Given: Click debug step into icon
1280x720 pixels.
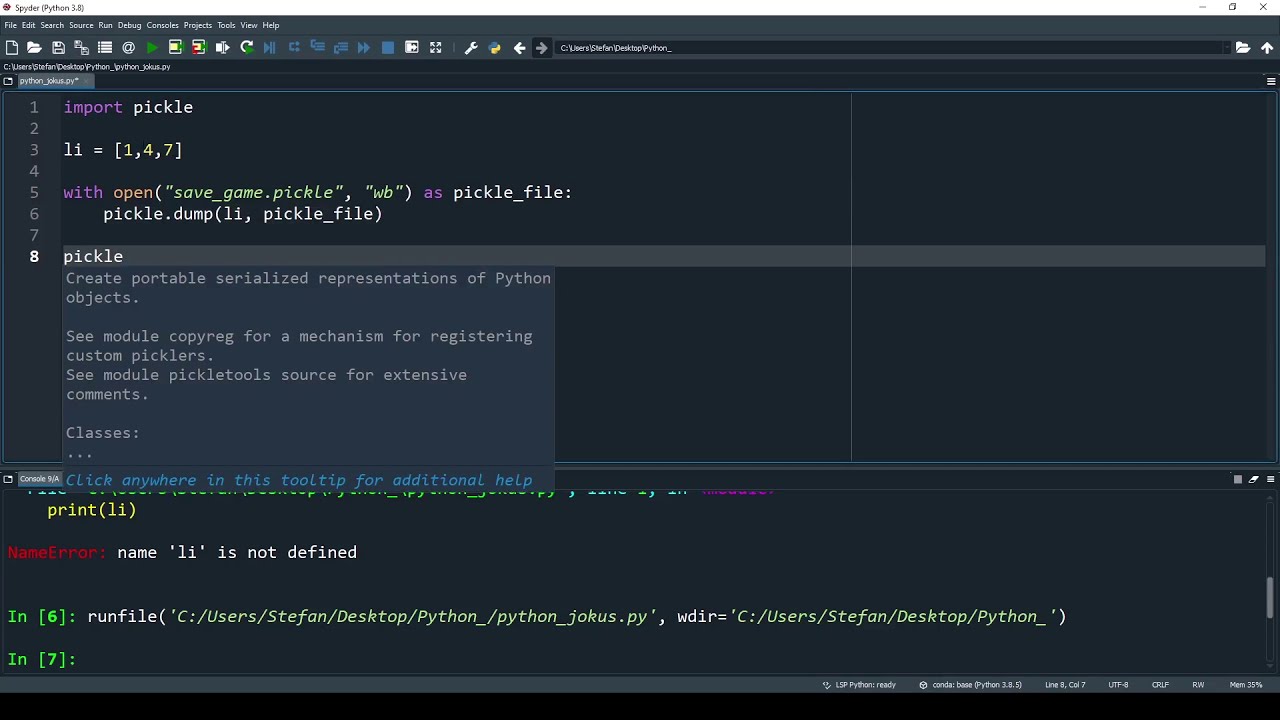Looking at the screenshot, I should click(317, 47).
